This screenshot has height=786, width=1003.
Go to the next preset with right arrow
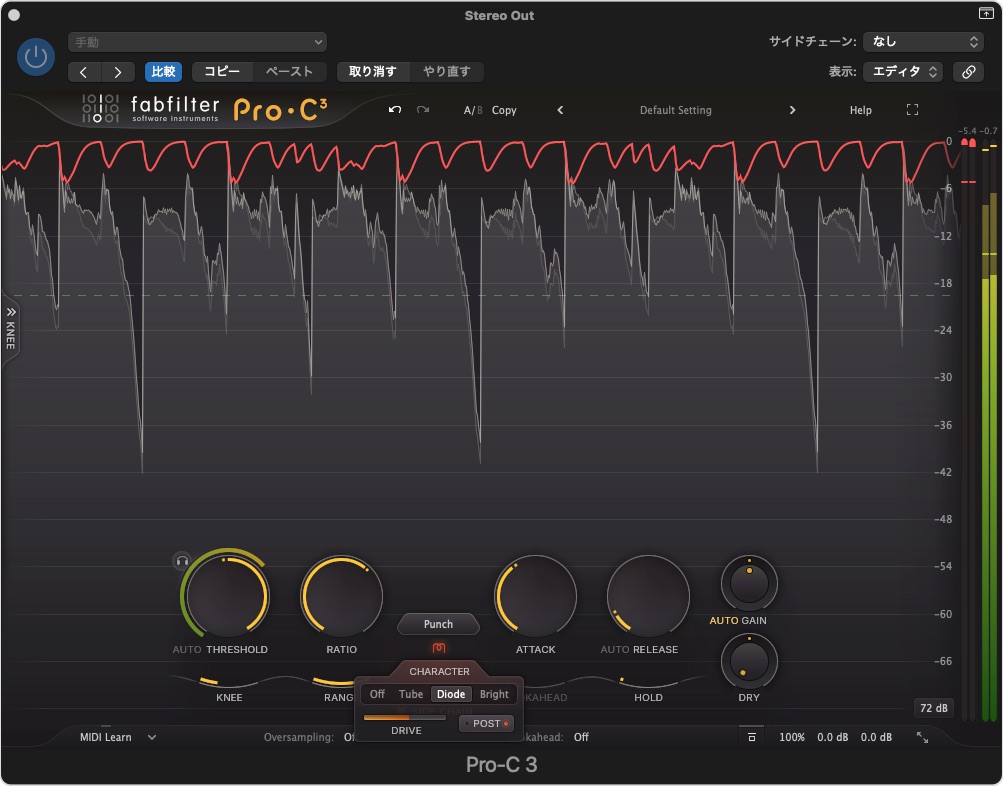click(792, 110)
